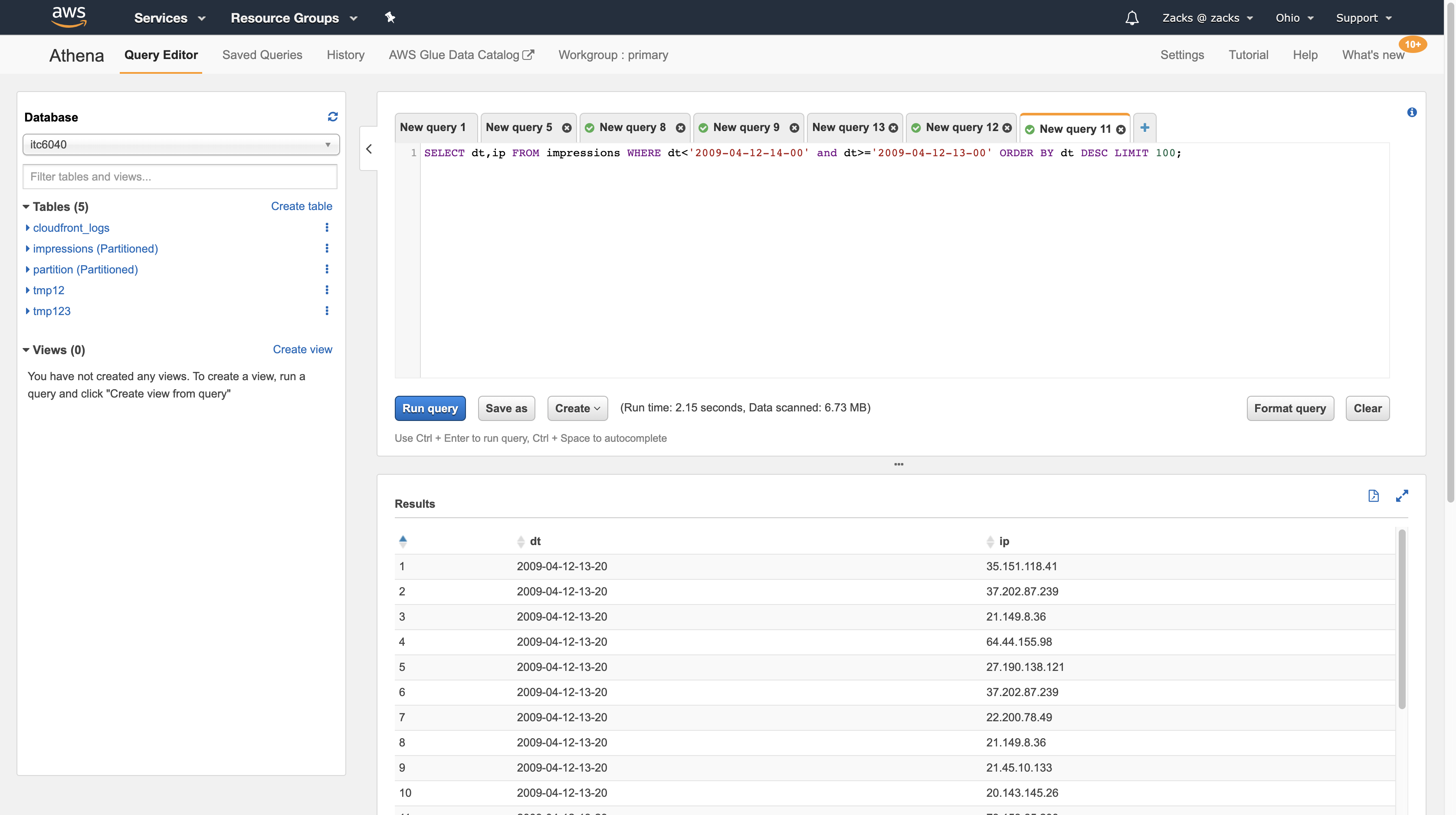
Task: Open the Saved Queries tab
Action: [262, 55]
